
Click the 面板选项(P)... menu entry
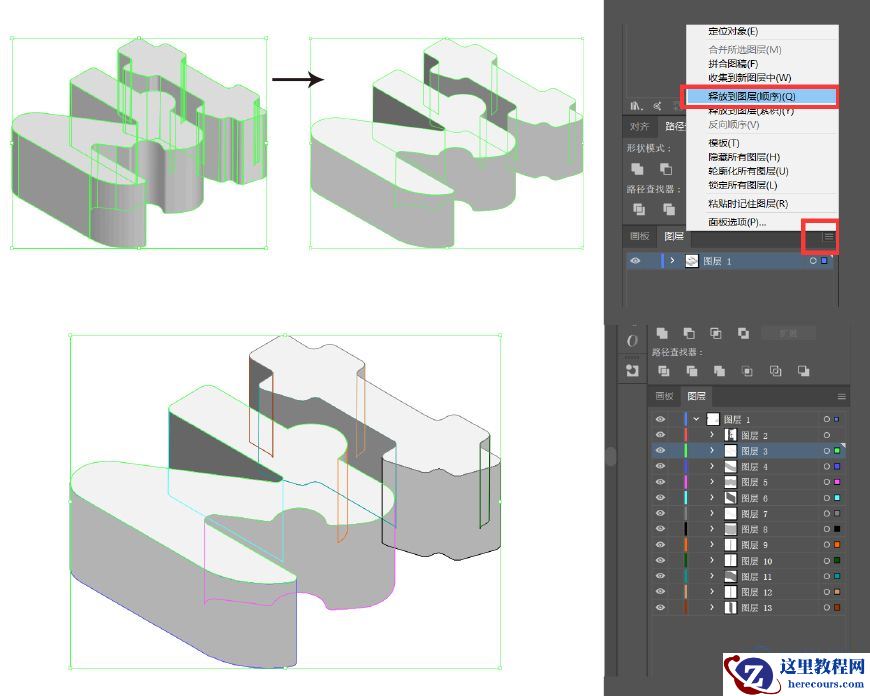(737, 222)
